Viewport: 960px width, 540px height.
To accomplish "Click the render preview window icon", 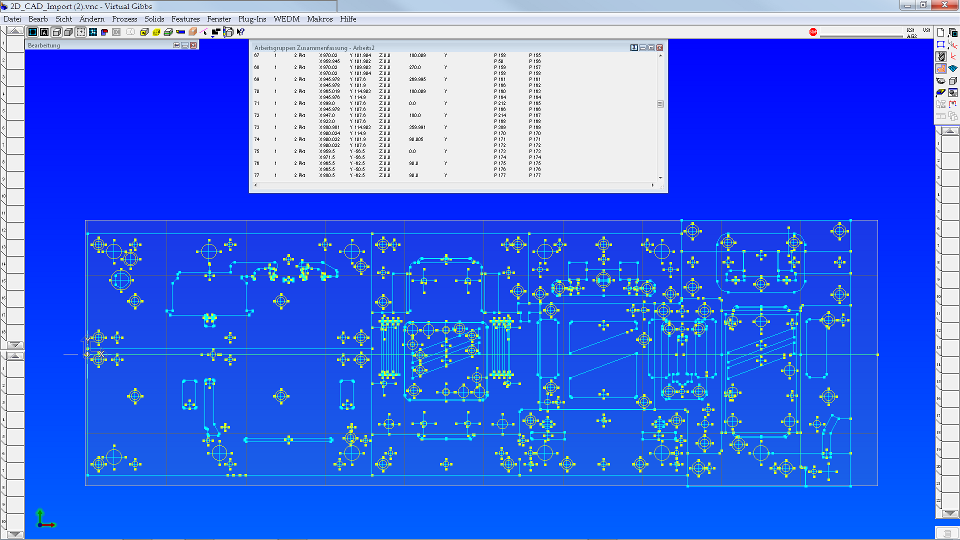I will (953, 92).
